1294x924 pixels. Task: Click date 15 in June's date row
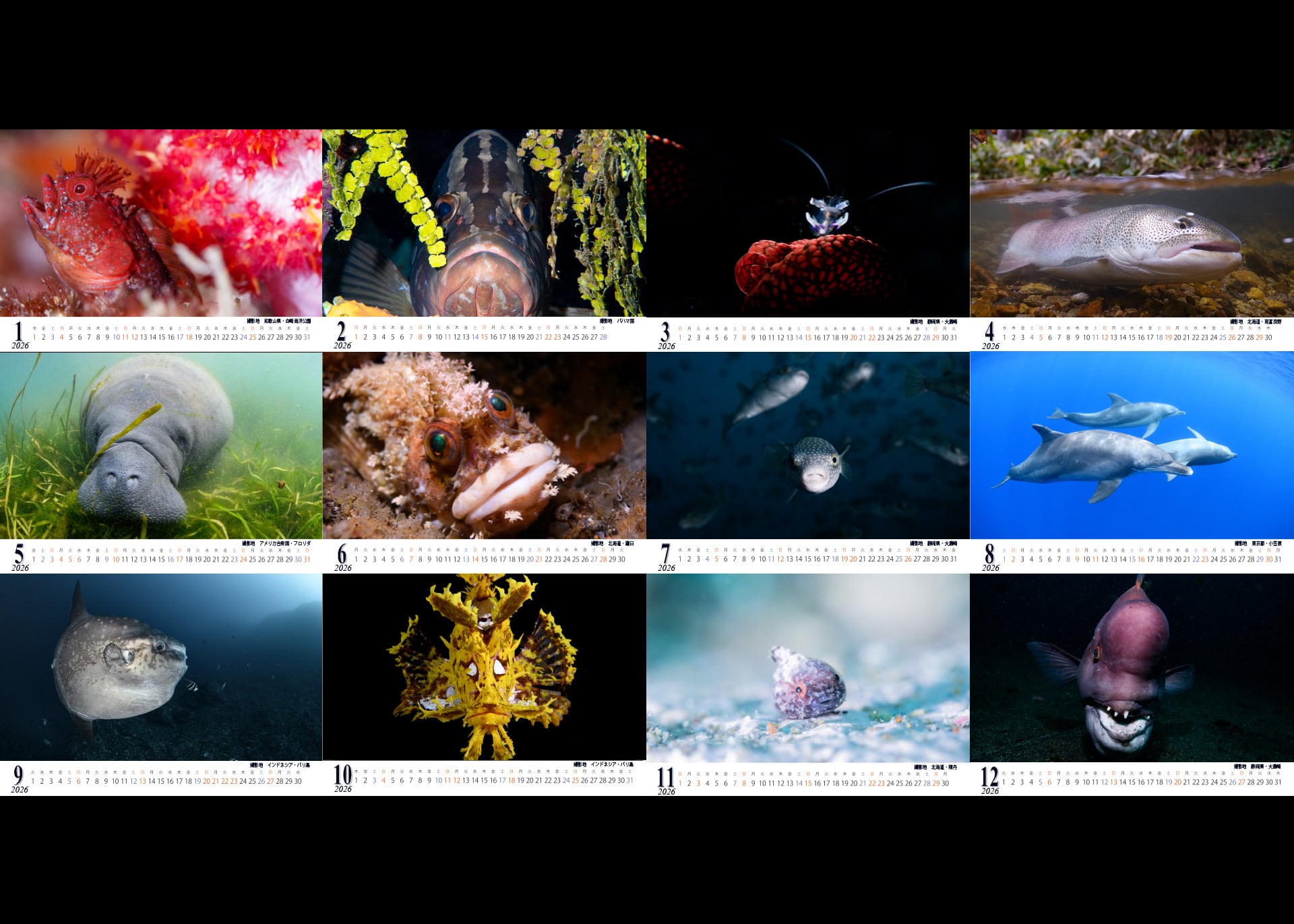click(x=484, y=559)
